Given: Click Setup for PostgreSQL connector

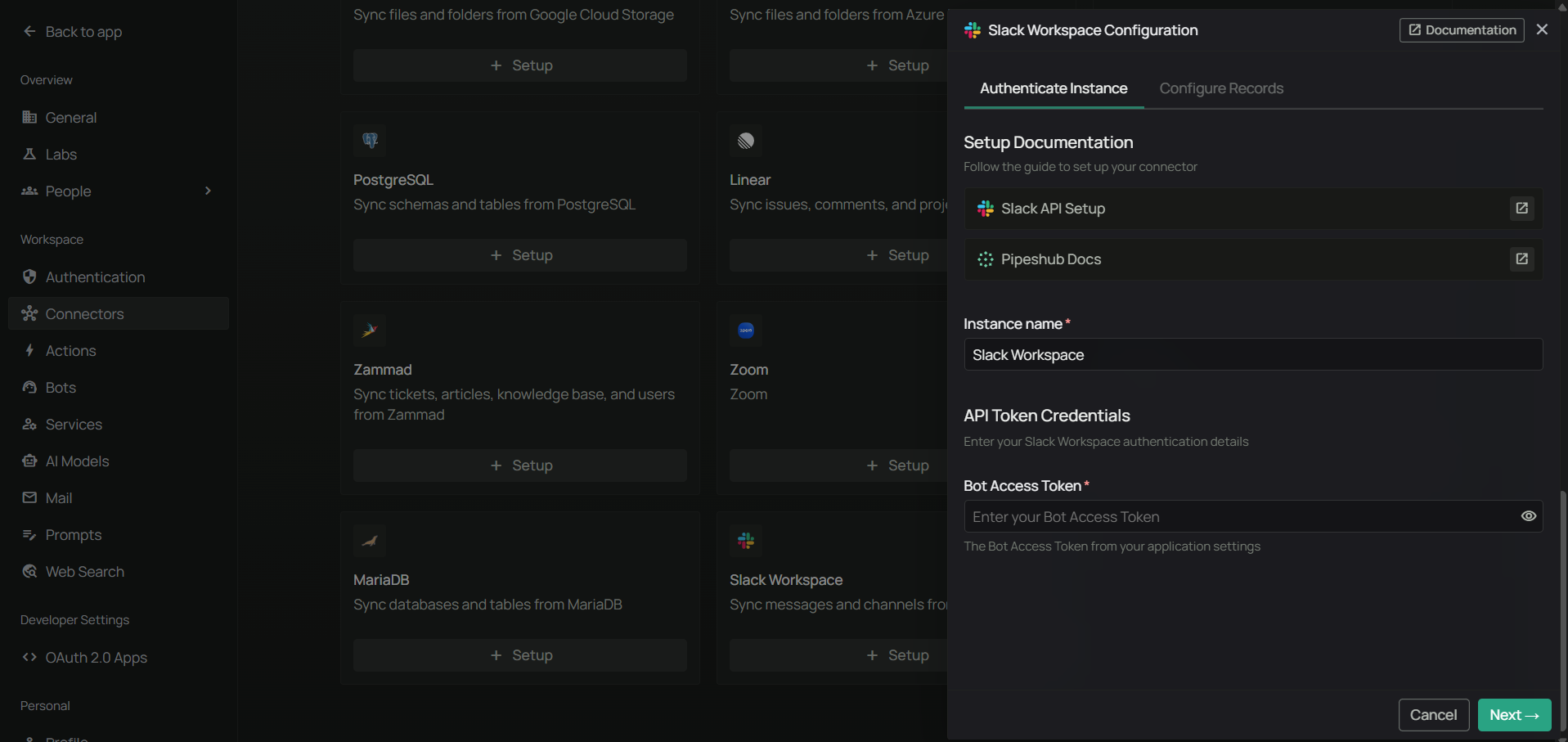Looking at the screenshot, I should pos(520,255).
